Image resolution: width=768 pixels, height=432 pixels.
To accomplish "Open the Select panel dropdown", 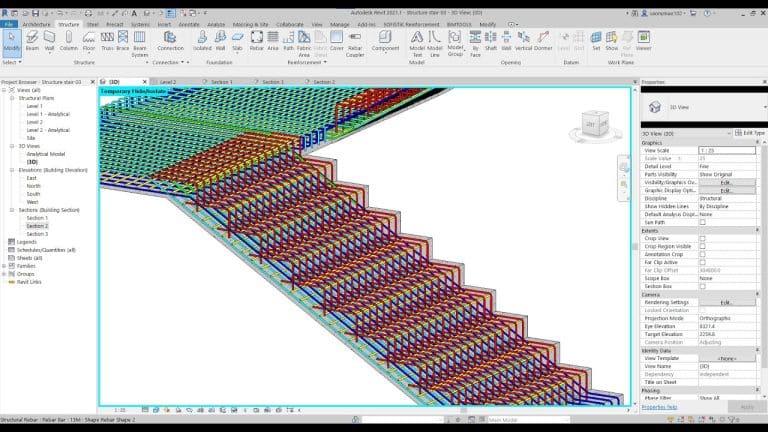I will (x=12, y=62).
